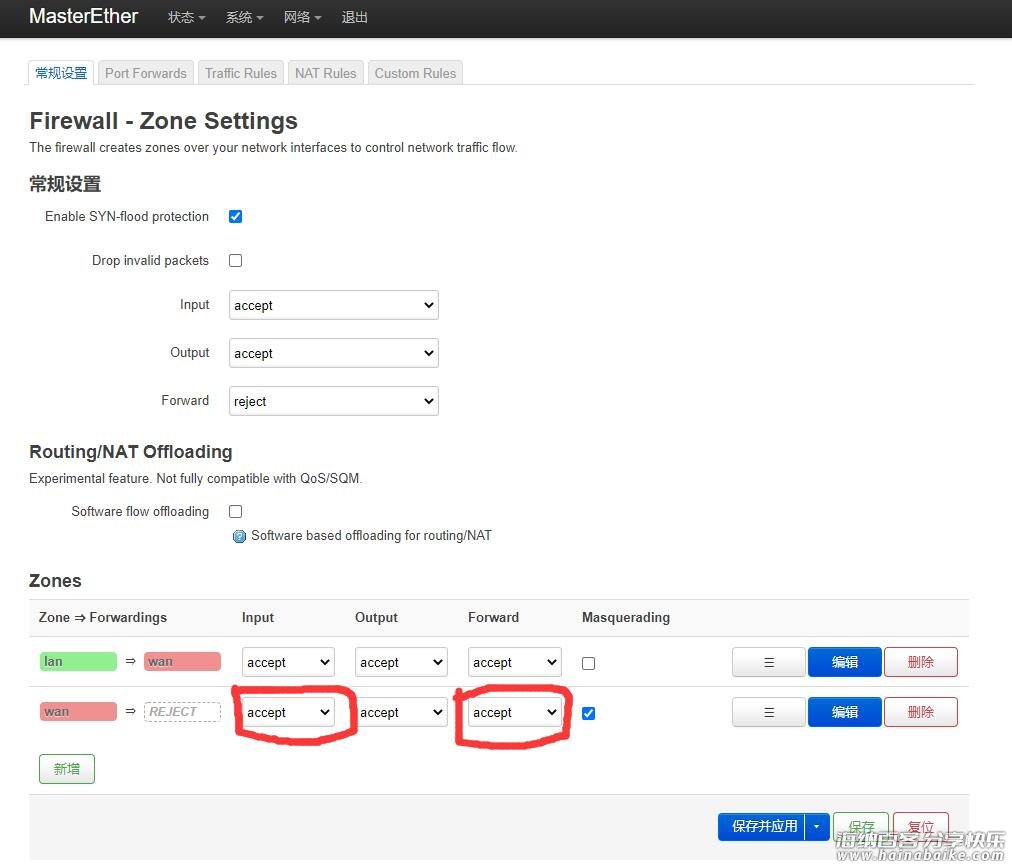Open the general Forward policy dropdown set to reject
Image resolution: width=1012 pixels, height=866 pixels.
pos(334,402)
